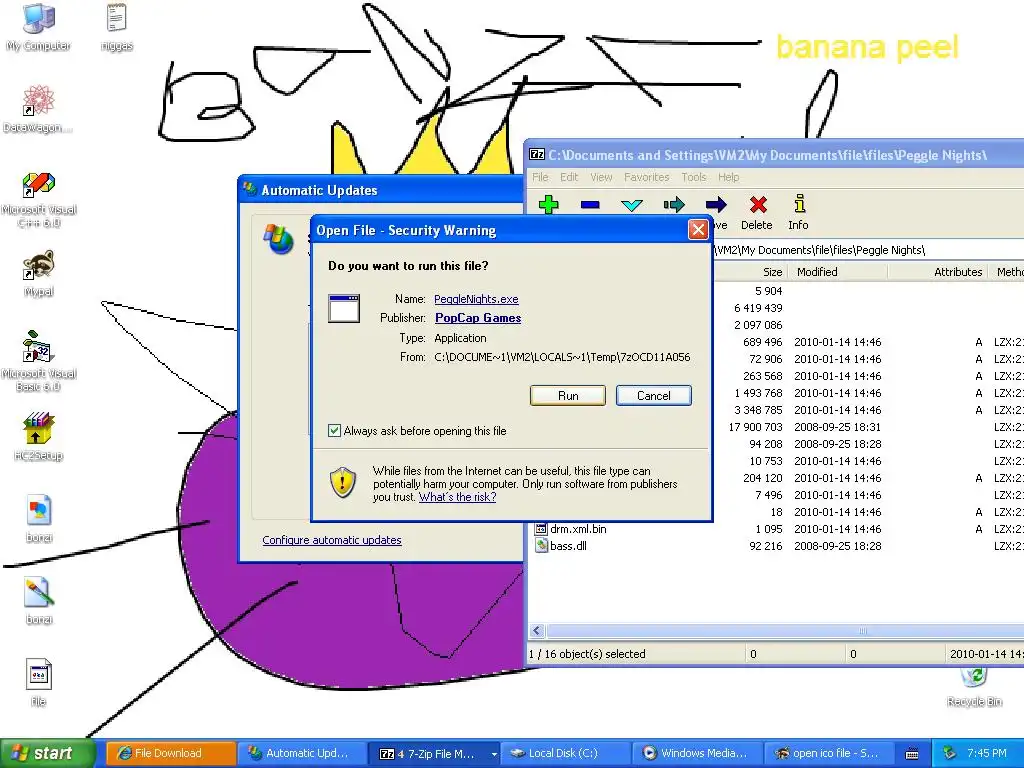Sort by the Size column header
This screenshot has height=768, width=1024.
(751, 272)
